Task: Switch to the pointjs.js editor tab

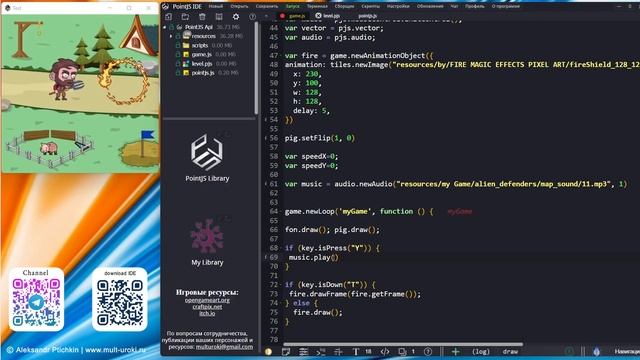Action: pyautogui.click(x=367, y=16)
